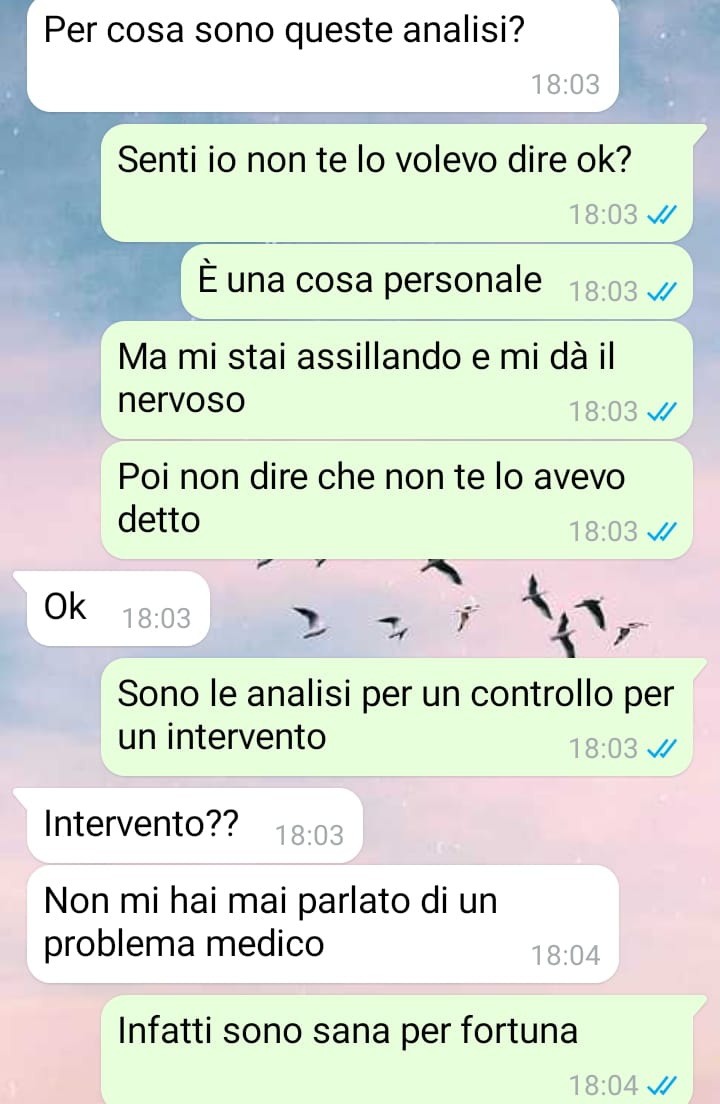Tap the double-check read receipt on 'Senti io non te lo volevo dire ok?'
This screenshot has width=720, height=1104.
[662, 214]
